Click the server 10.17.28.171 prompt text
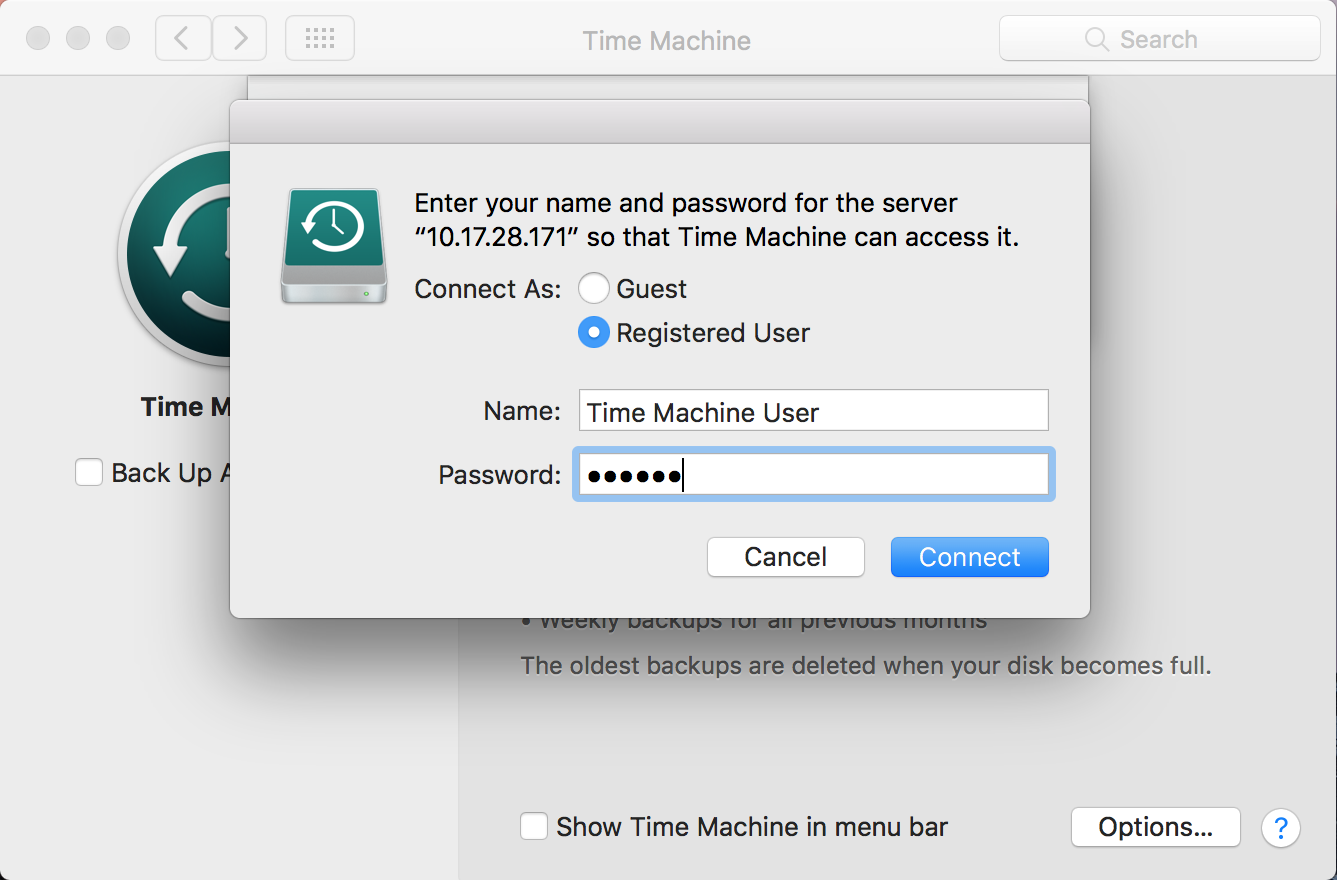1337x880 pixels. coord(717,220)
